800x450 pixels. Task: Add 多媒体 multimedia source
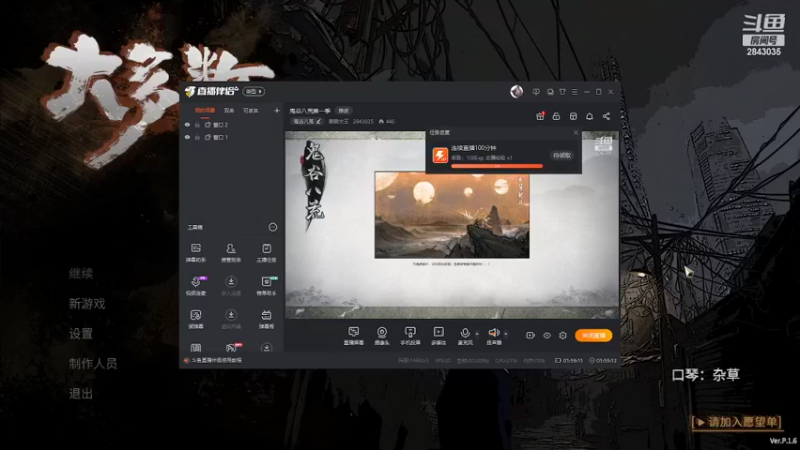(438, 336)
